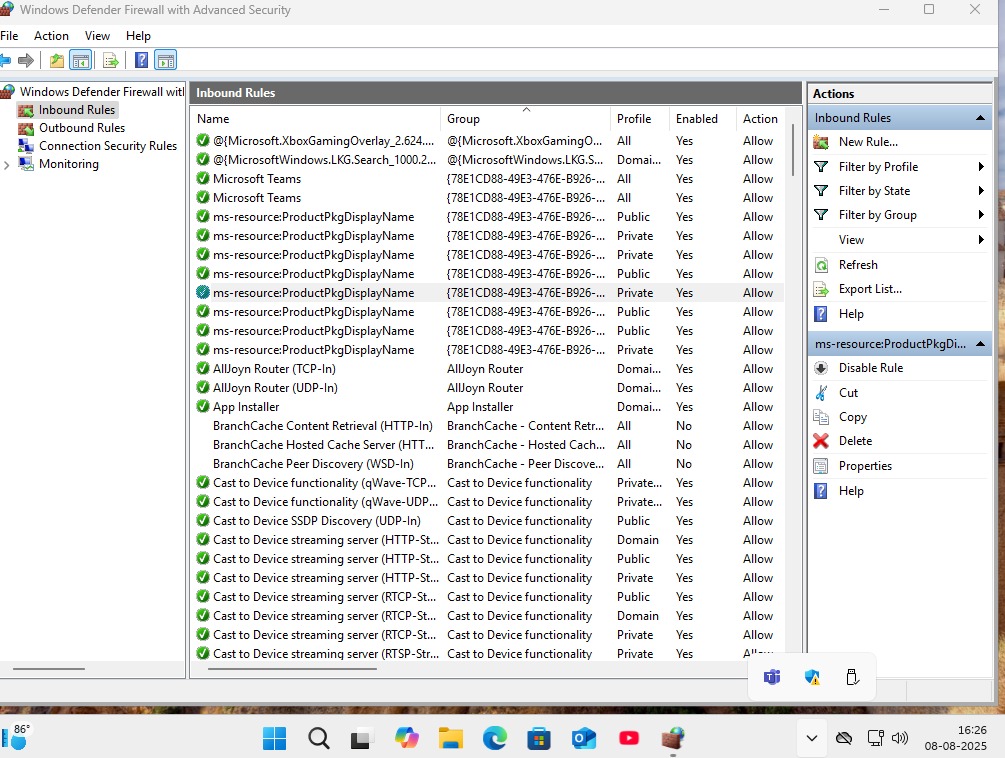Image resolution: width=1005 pixels, height=758 pixels.
Task: Click the Back arrow toolbar icon
Action: (5, 61)
